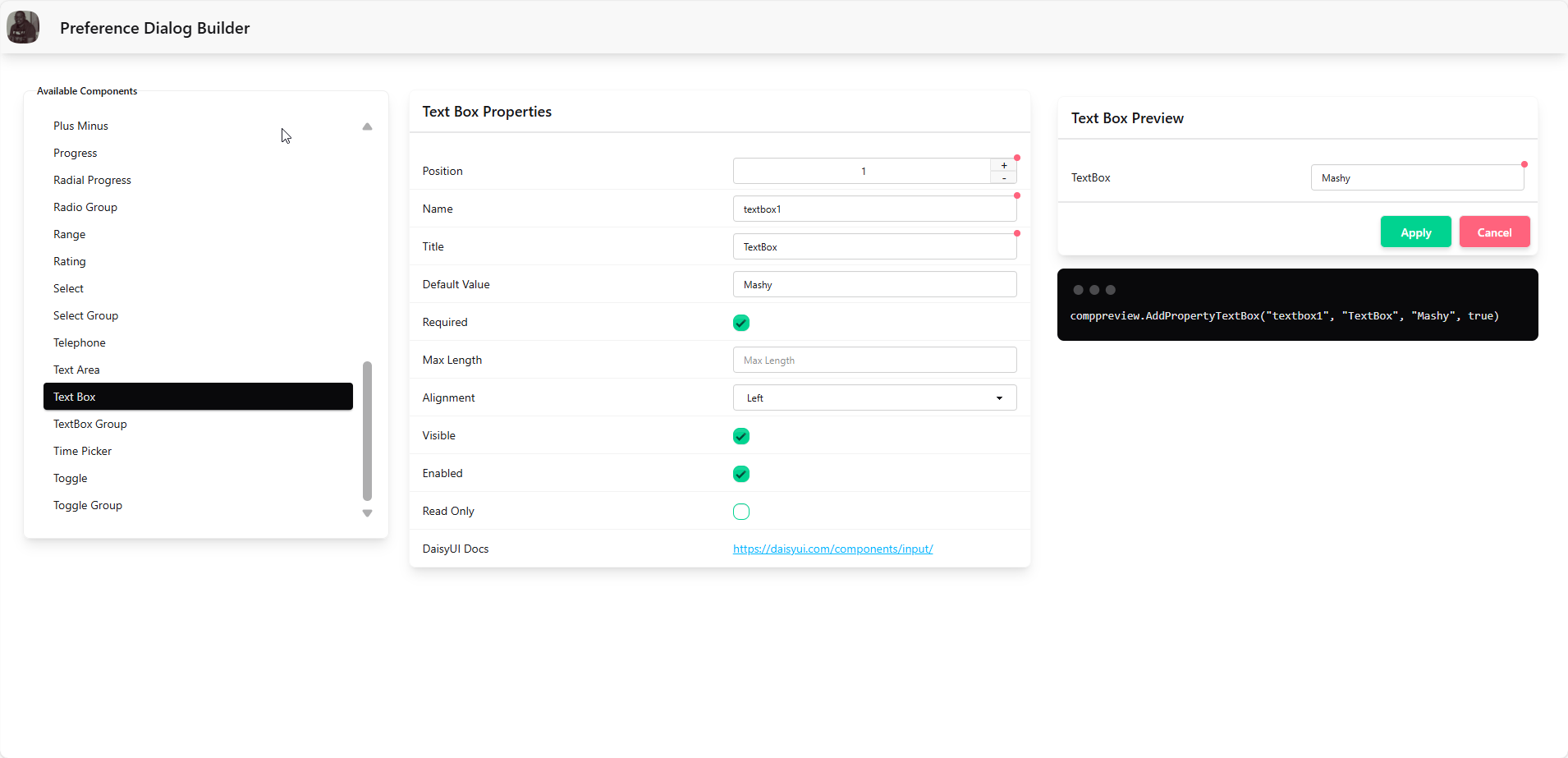
Task: Disable the Enabled checkbox
Action: point(741,474)
